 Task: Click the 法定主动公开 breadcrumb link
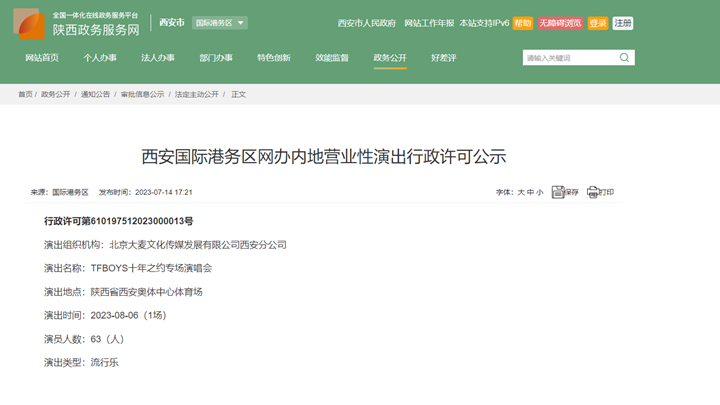pos(197,94)
